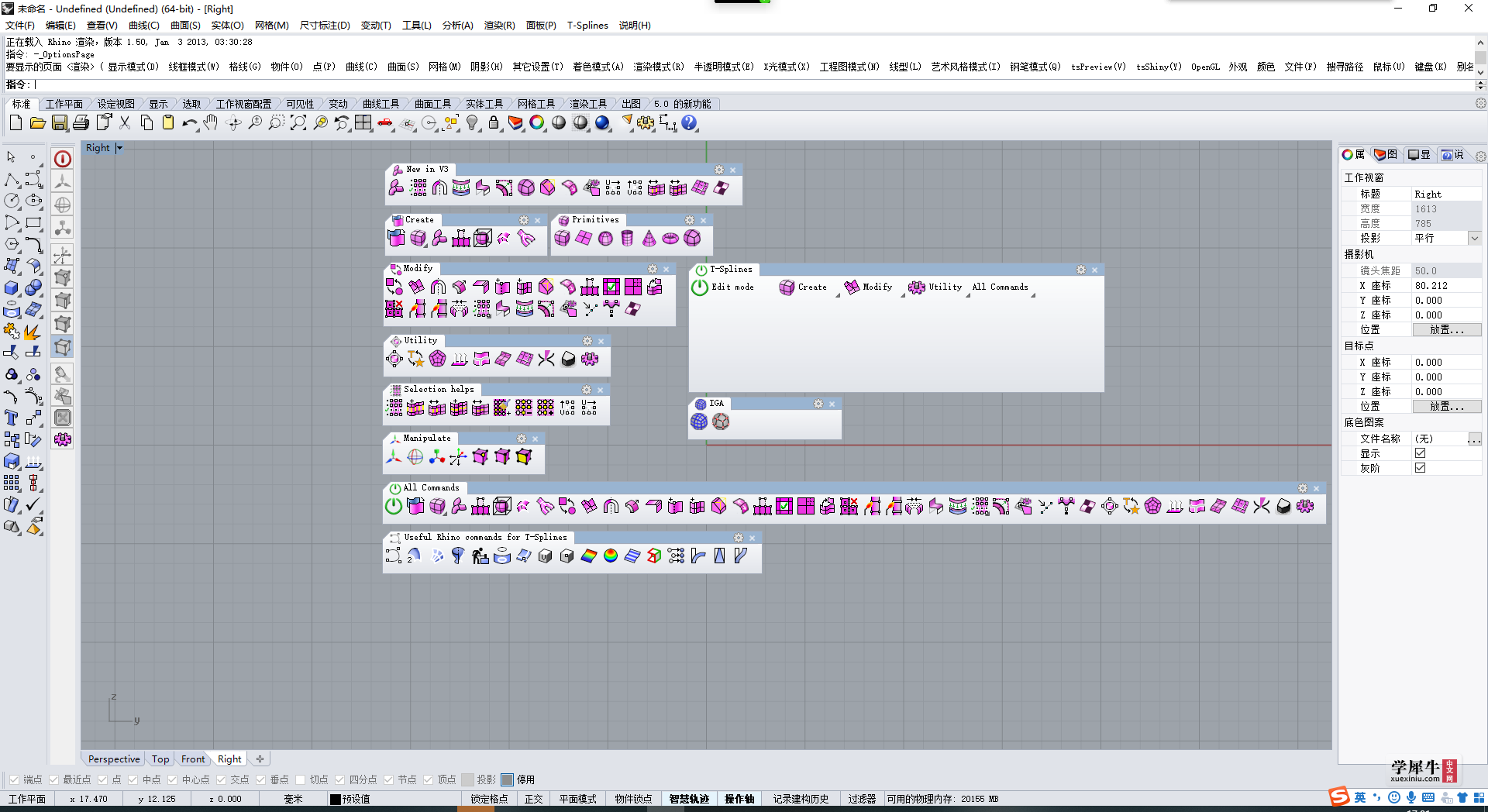The height and width of the screenshot is (812, 1488).
Task: Click the red car icon in toolbar
Action: pos(385,122)
